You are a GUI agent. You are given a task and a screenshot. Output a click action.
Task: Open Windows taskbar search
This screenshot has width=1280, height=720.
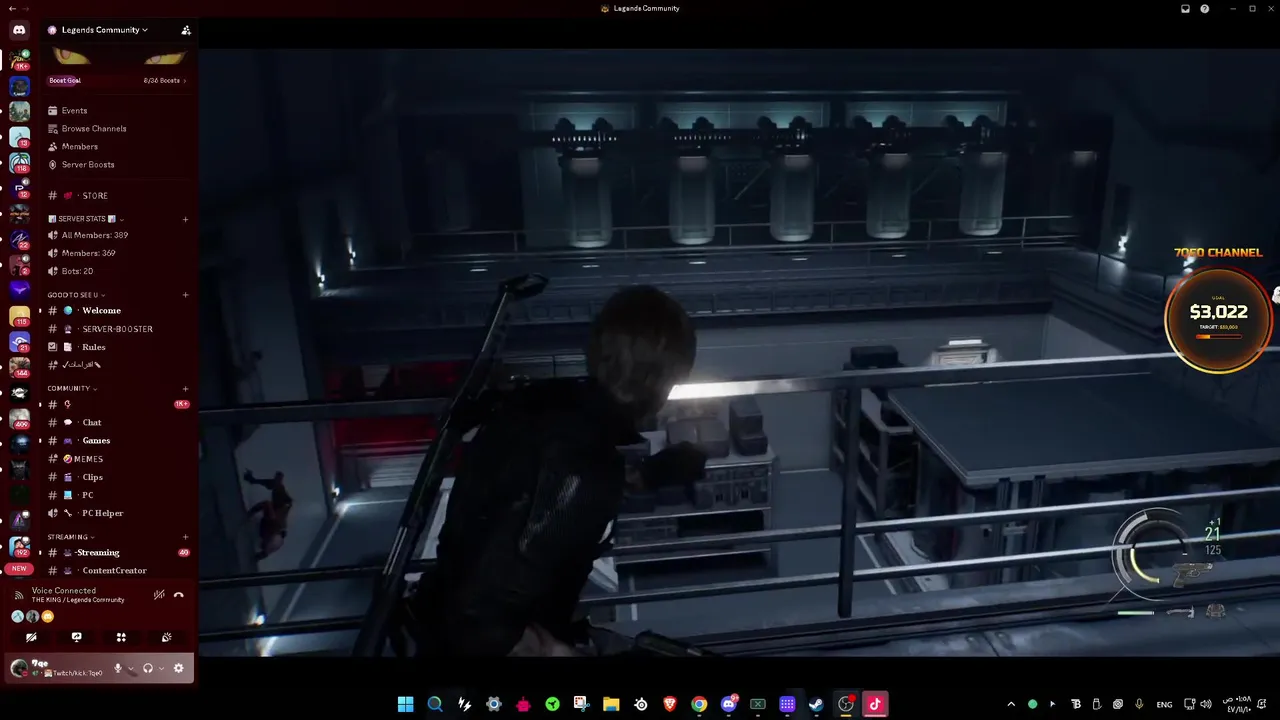435,704
